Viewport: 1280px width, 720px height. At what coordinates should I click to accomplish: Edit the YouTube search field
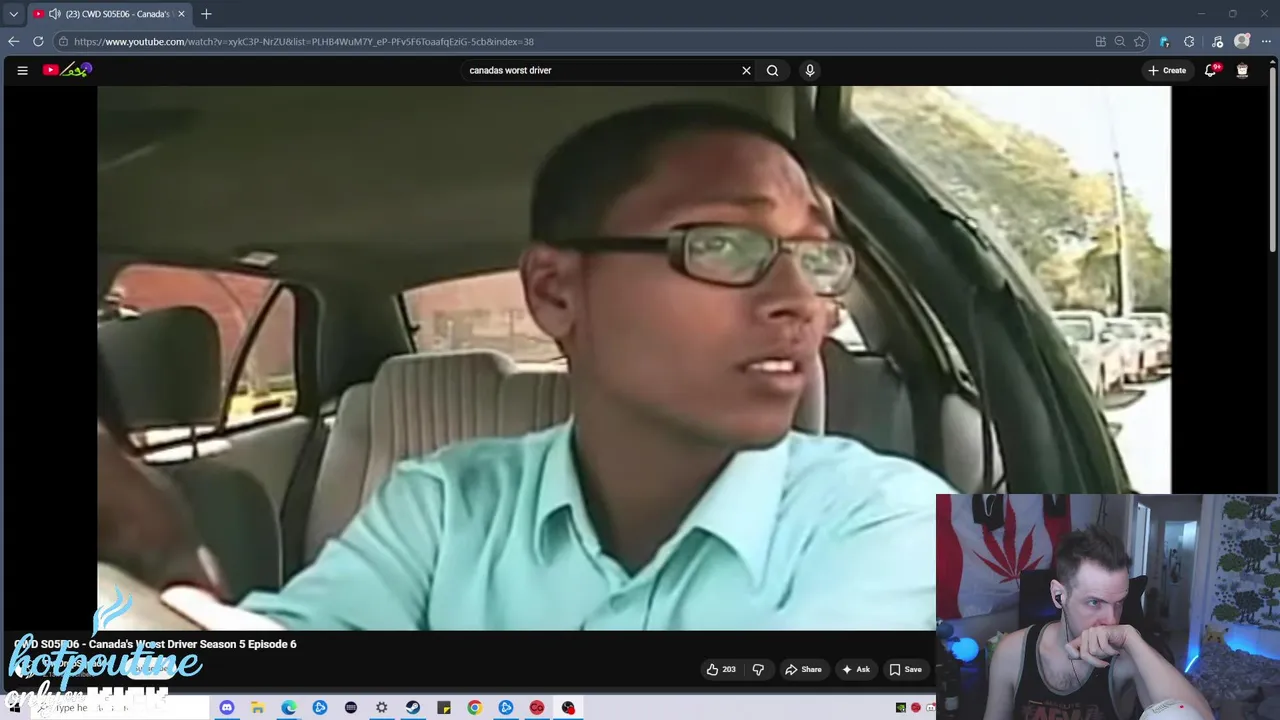(x=600, y=70)
